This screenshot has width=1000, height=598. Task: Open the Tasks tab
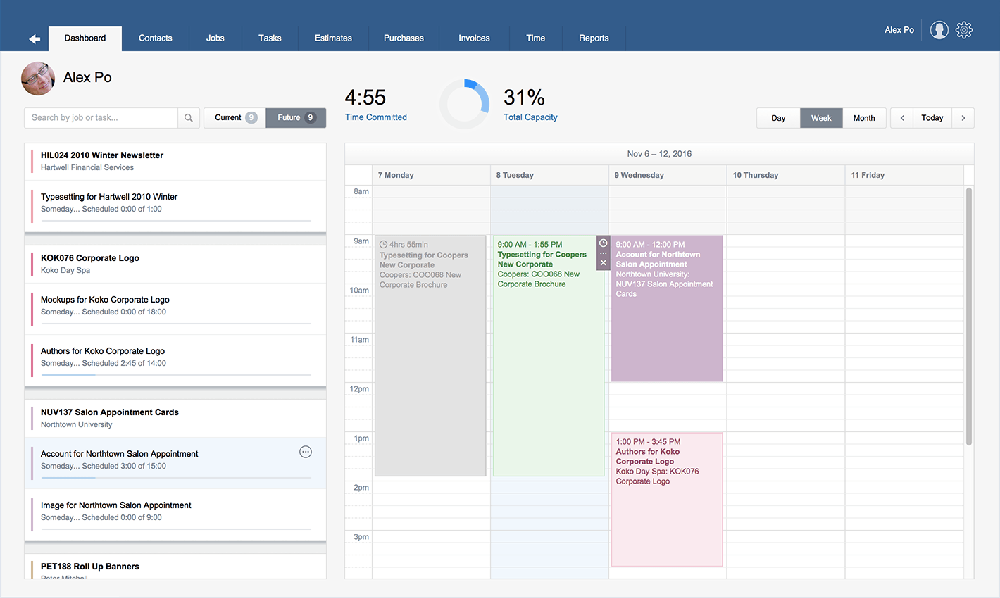pyautogui.click(x=270, y=38)
